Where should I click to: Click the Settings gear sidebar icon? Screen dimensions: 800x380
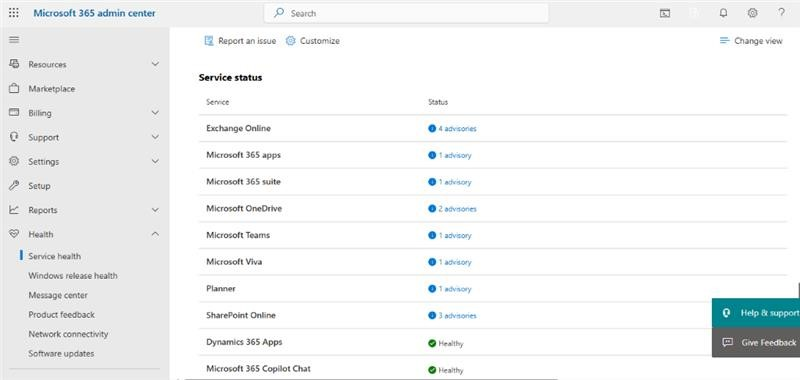(x=14, y=161)
